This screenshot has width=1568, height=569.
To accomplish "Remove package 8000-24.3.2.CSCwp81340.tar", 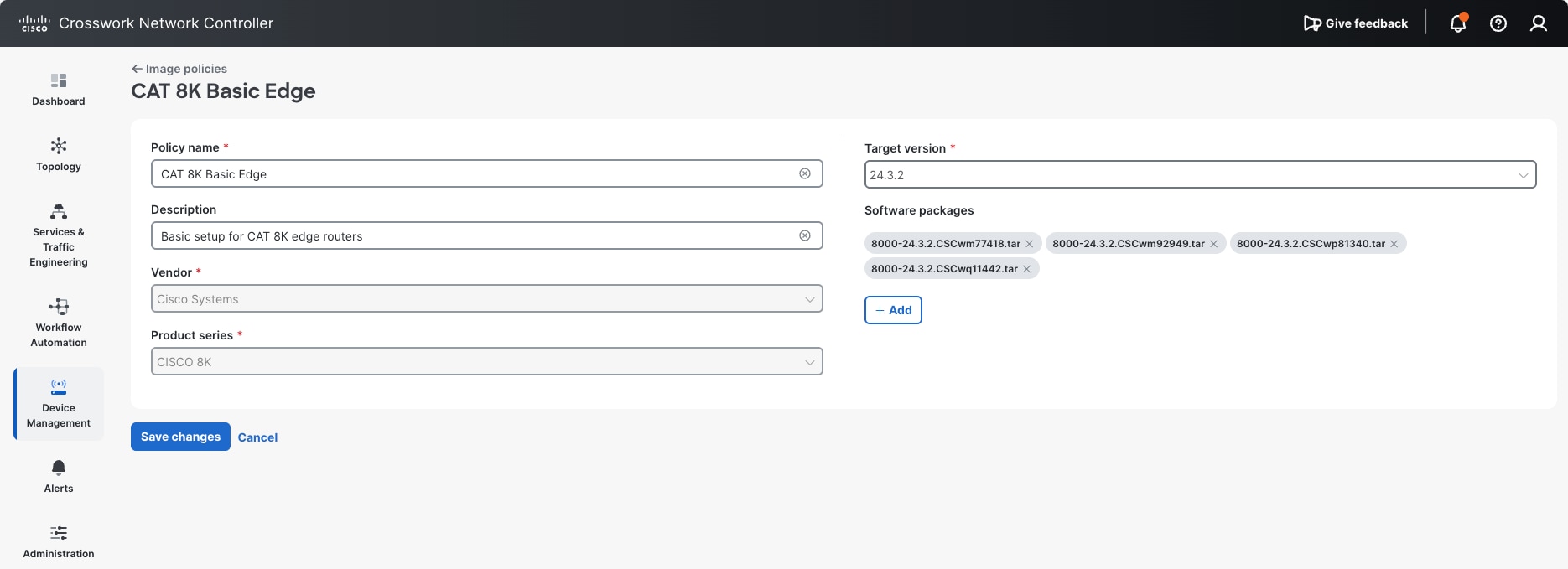I will [x=1394, y=244].
